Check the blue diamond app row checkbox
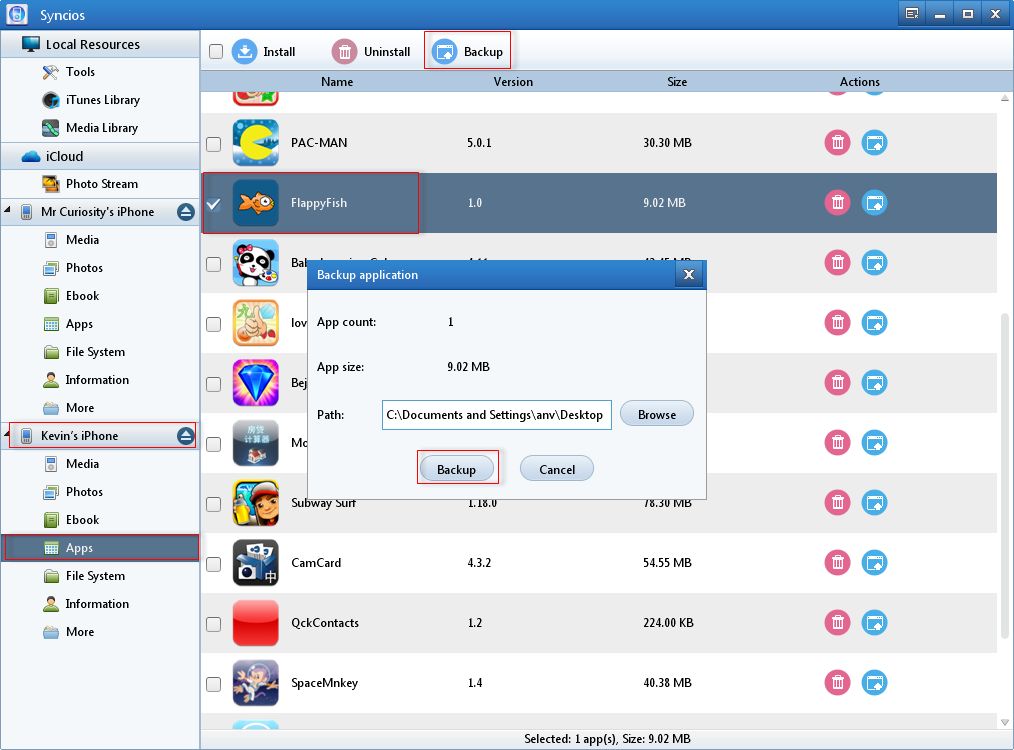1014x750 pixels. coord(213,384)
